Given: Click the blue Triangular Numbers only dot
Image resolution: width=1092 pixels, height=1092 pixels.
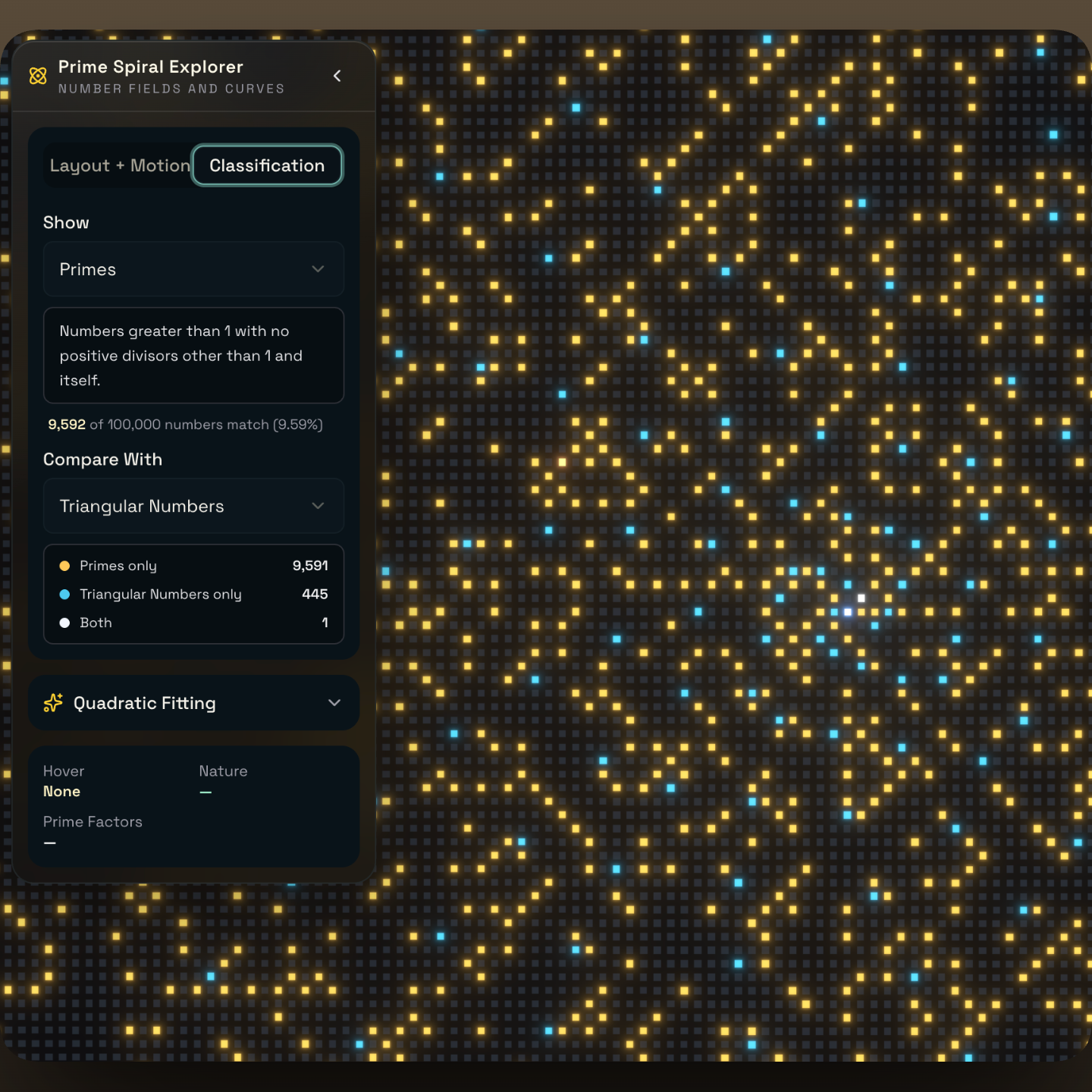Looking at the screenshot, I should [x=64, y=595].
